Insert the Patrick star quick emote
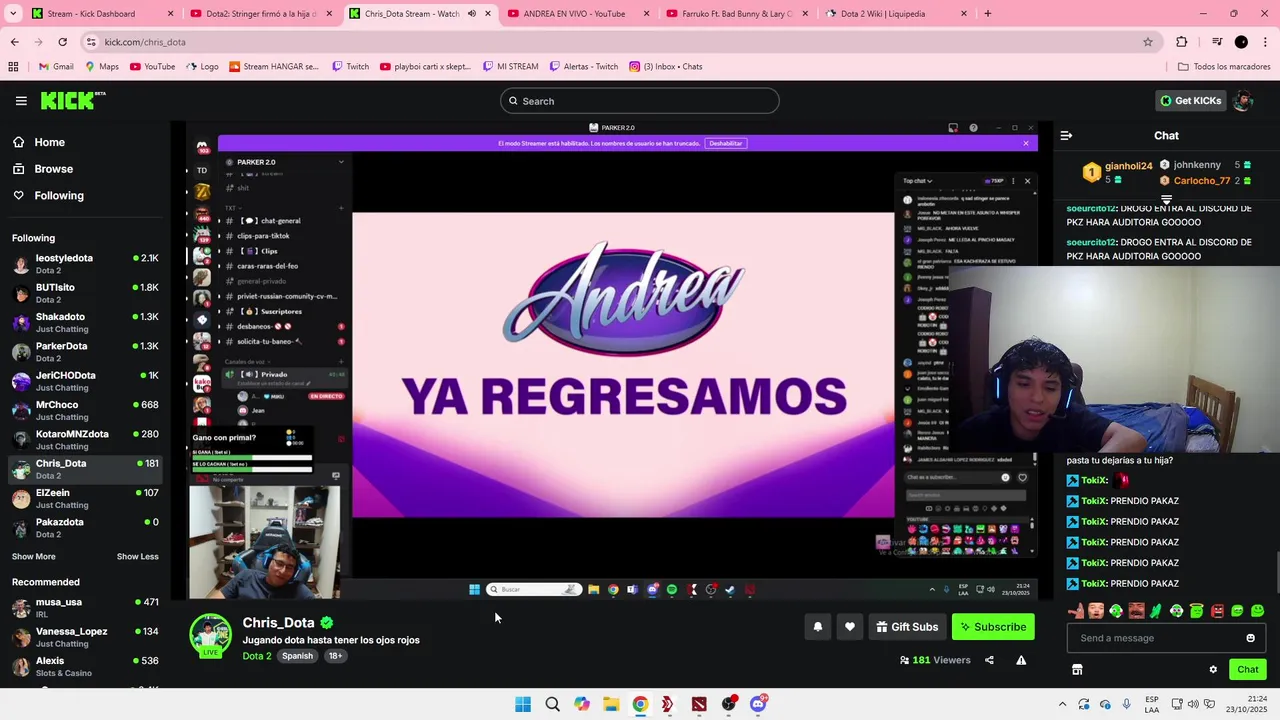 point(1076,611)
